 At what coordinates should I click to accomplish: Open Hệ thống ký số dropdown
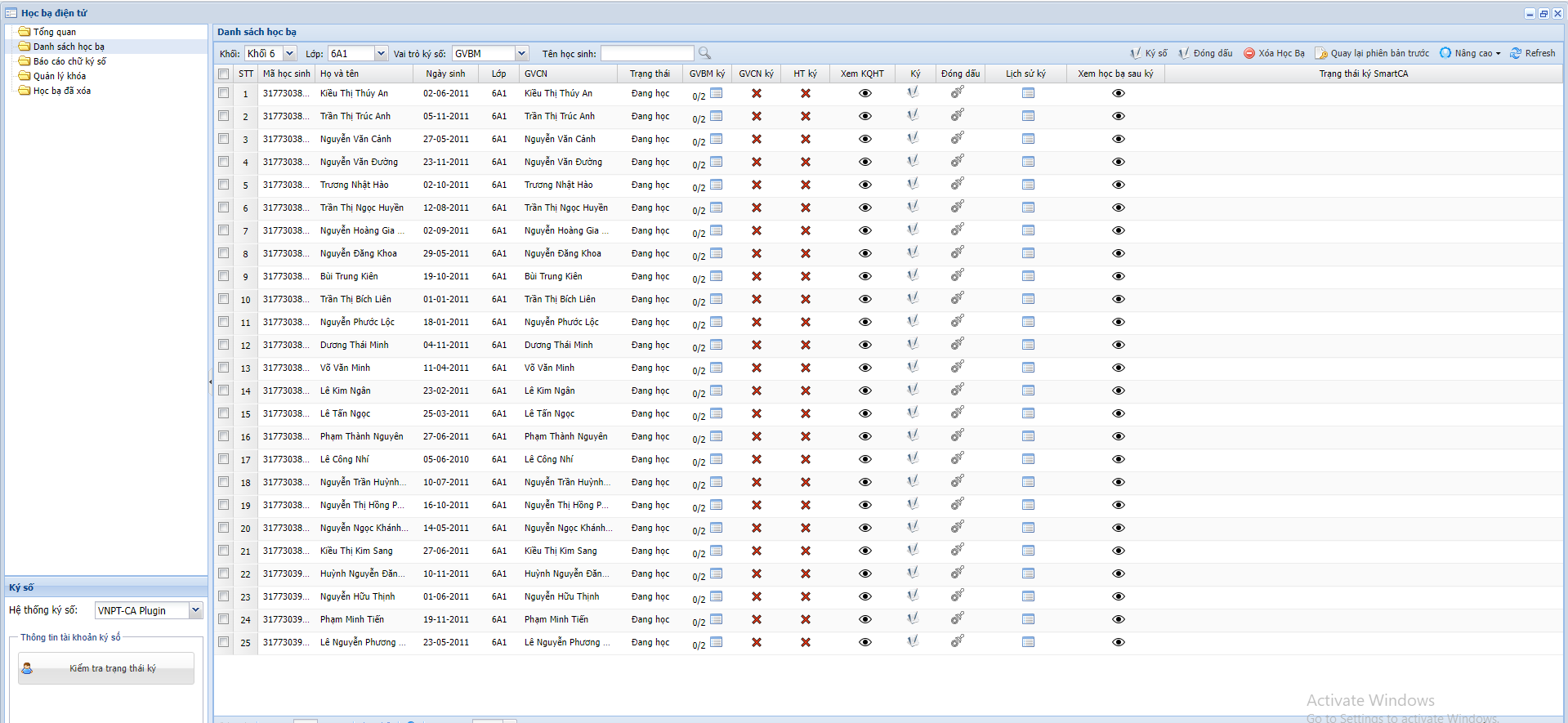pyautogui.click(x=195, y=610)
